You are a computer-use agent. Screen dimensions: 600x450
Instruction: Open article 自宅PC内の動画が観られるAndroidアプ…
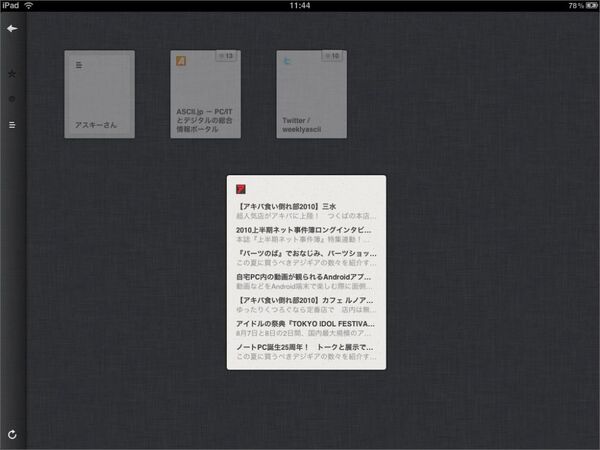pyautogui.click(x=306, y=281)
